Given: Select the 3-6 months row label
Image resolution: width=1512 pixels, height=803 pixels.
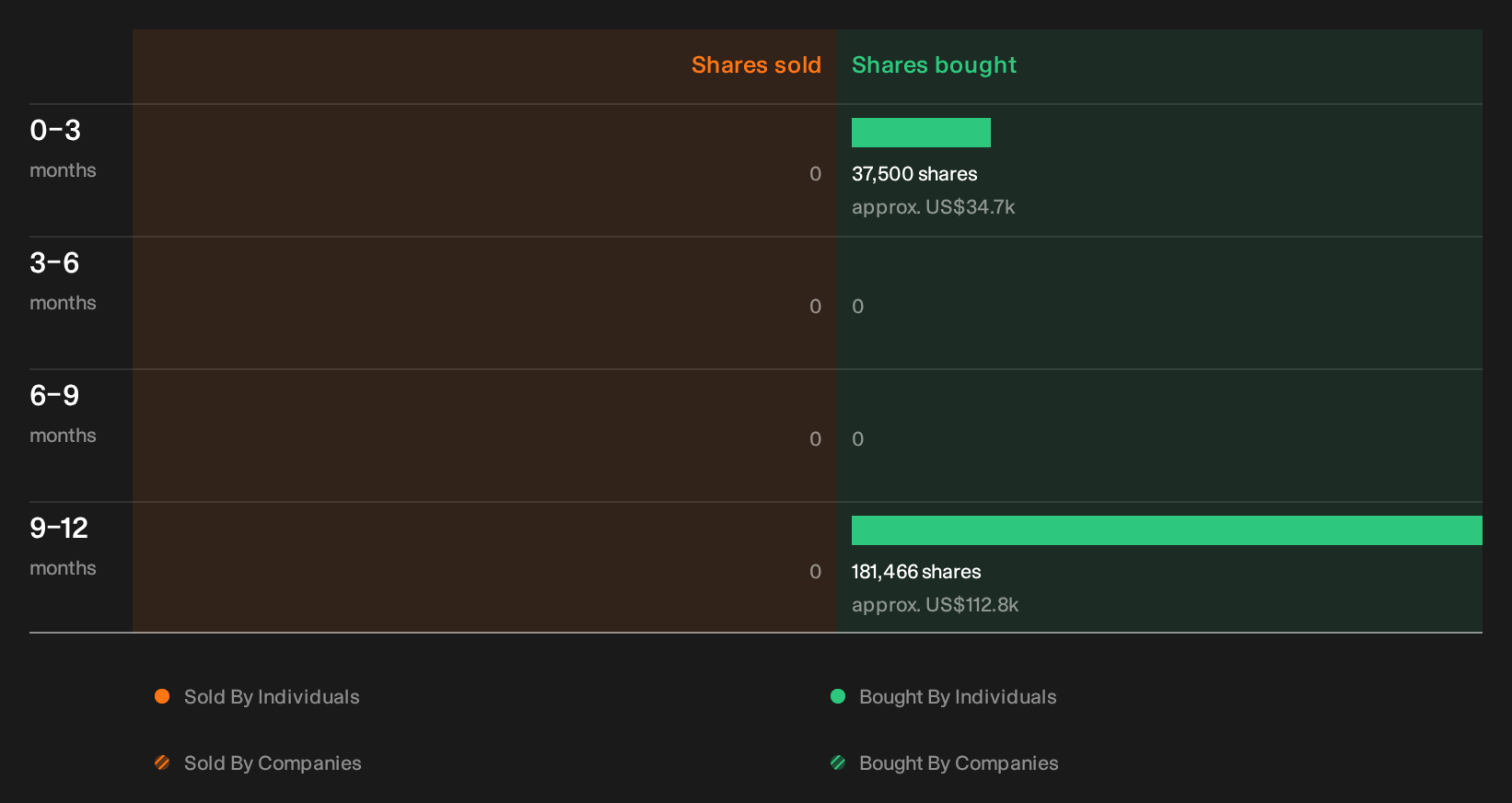Looking at the screenshot, I should [63, 281].
